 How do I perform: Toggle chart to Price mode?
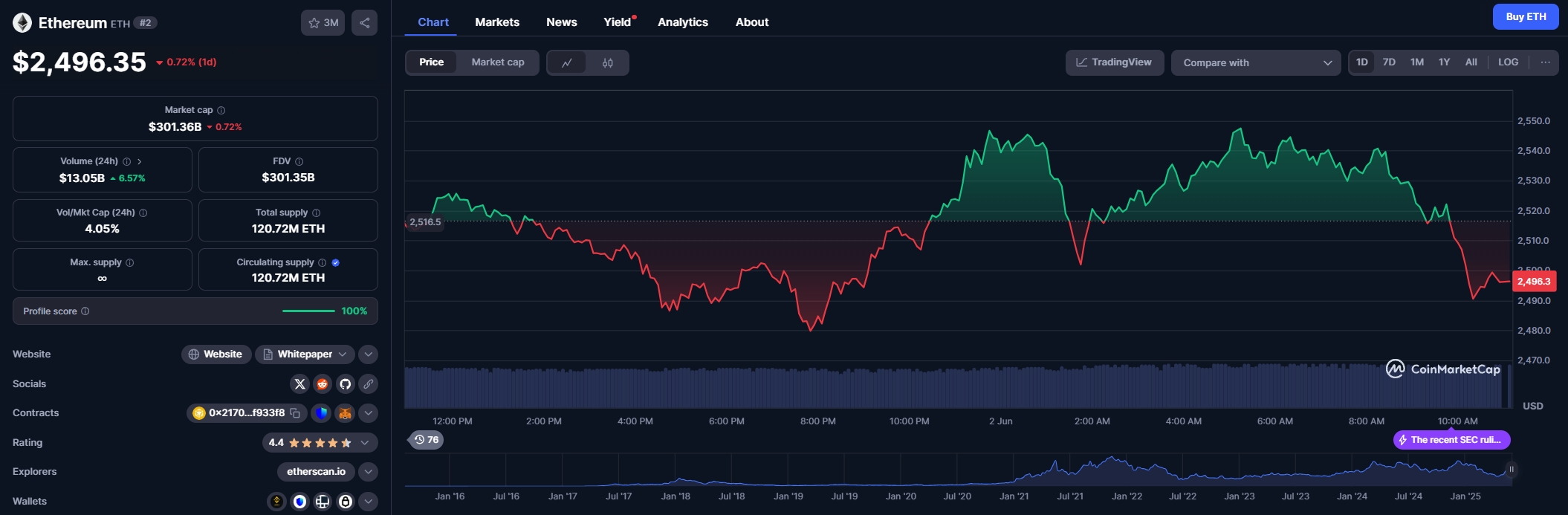tap(431, 62)
